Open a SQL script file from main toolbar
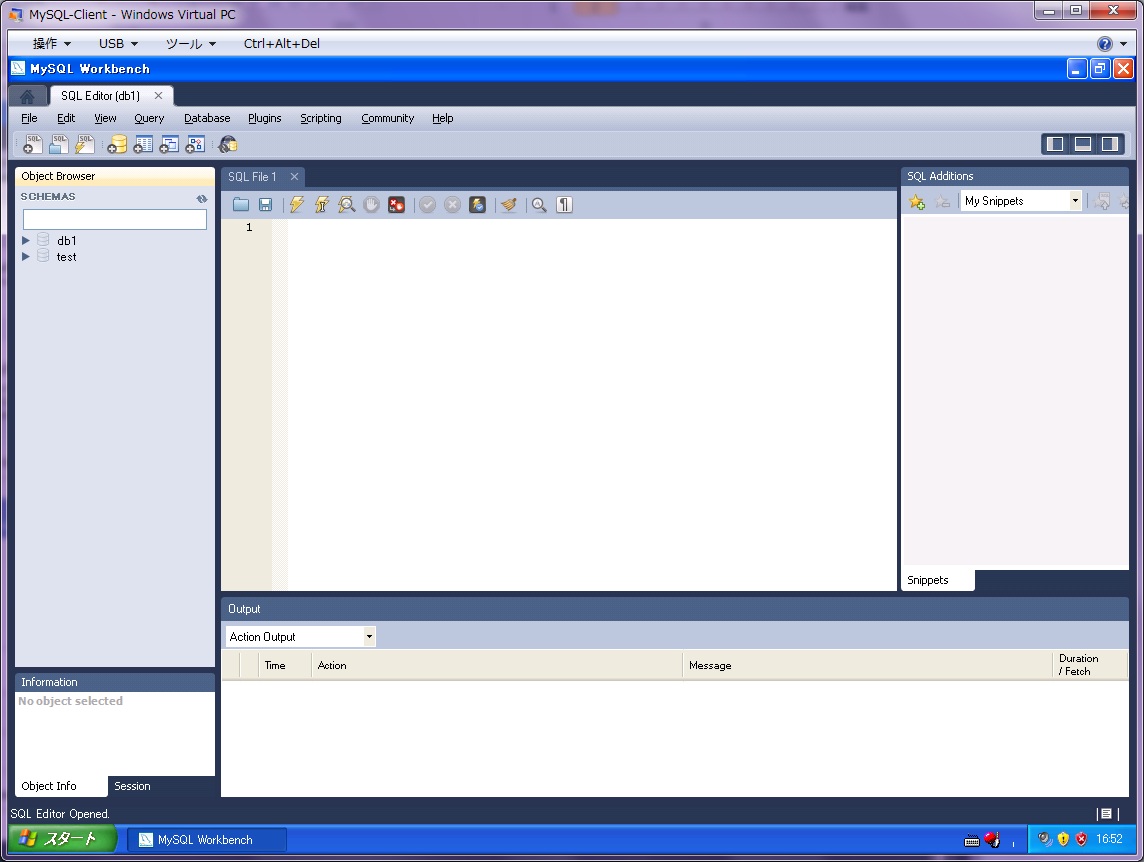 [x=58, y=144]
